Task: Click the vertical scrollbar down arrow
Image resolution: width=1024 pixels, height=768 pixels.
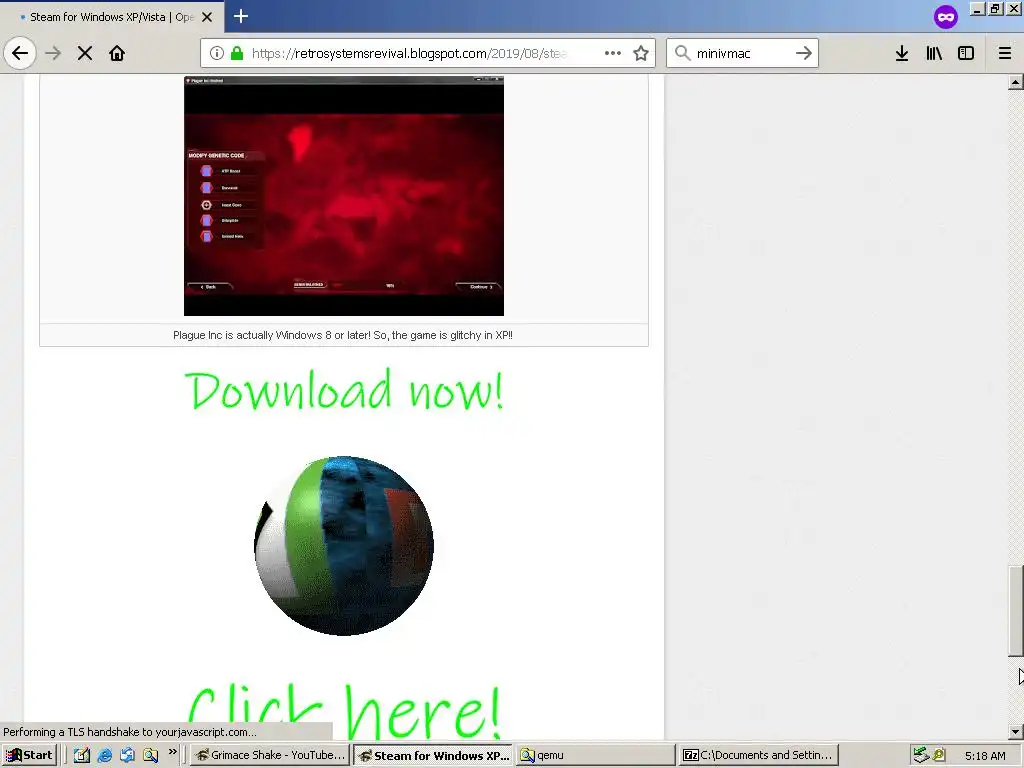Action: [1015, 731]
